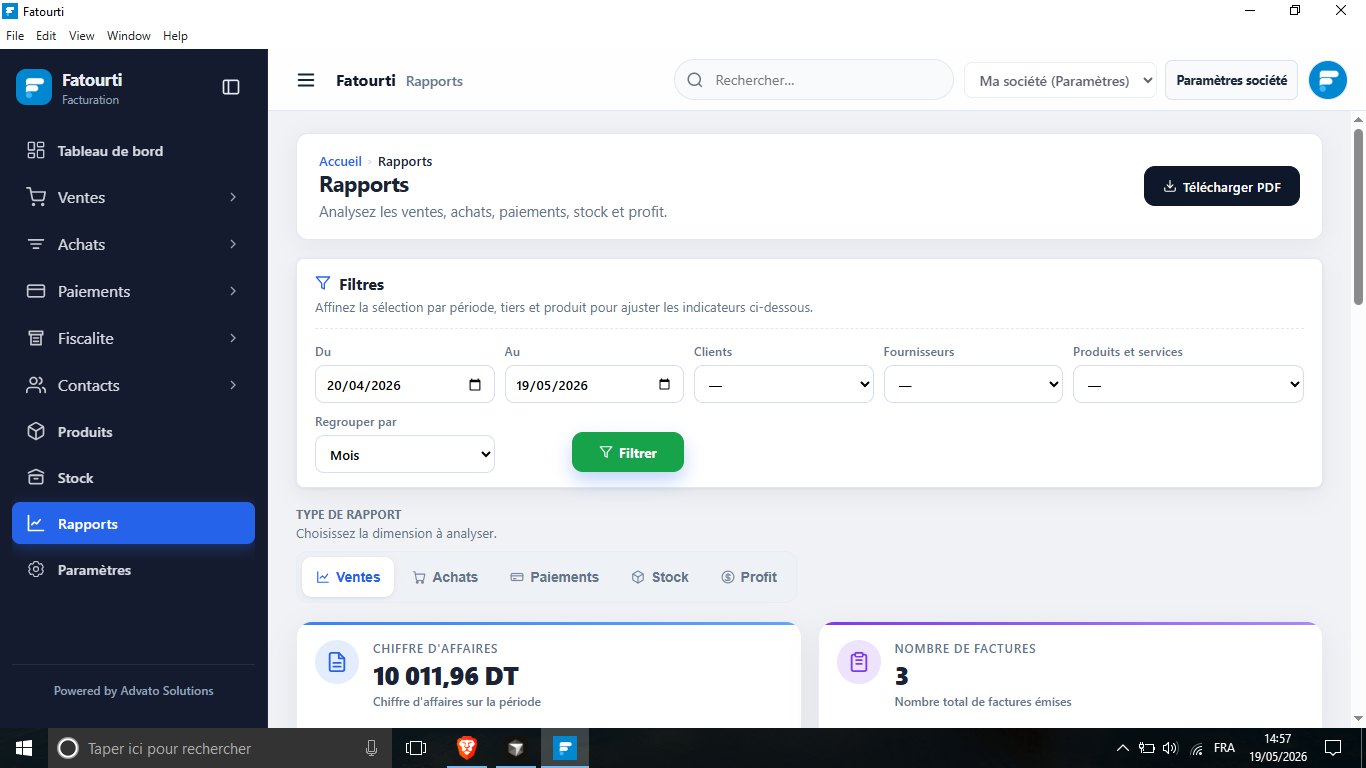Click the Fatourti logo in the sidebar

pos(34,87)
